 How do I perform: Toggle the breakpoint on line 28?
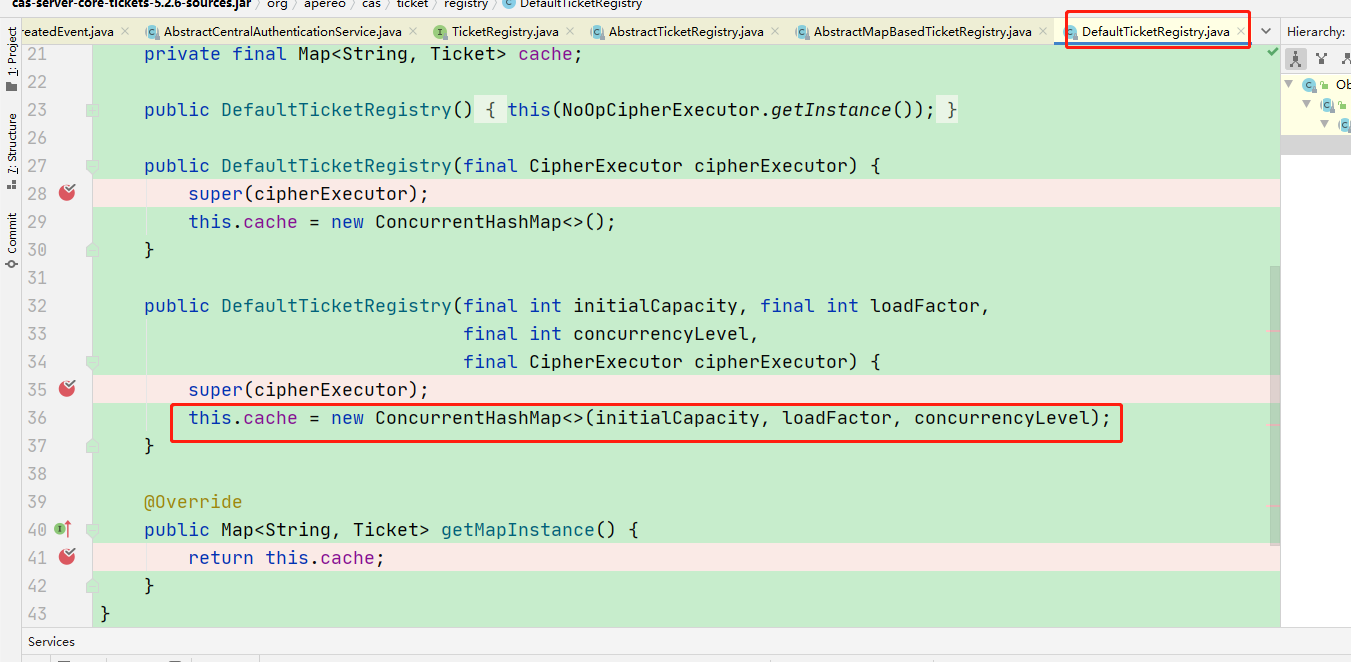pos(67,192)
